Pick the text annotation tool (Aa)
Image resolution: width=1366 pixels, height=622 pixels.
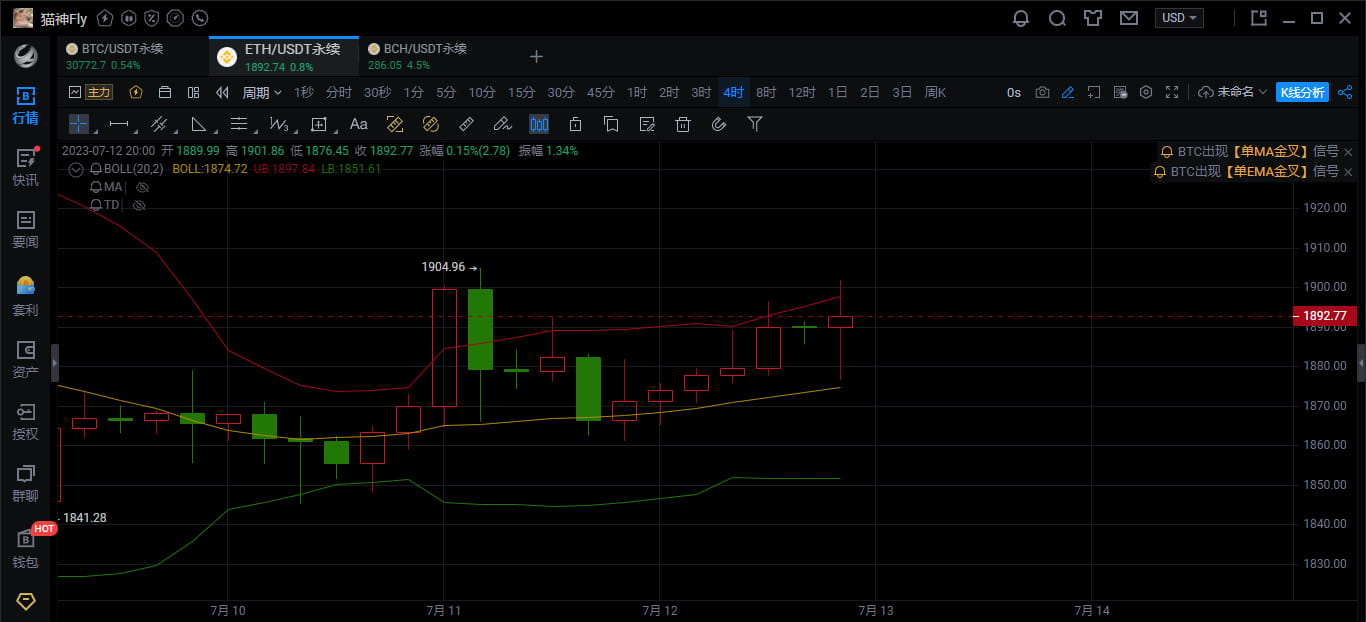click(358, 124)
